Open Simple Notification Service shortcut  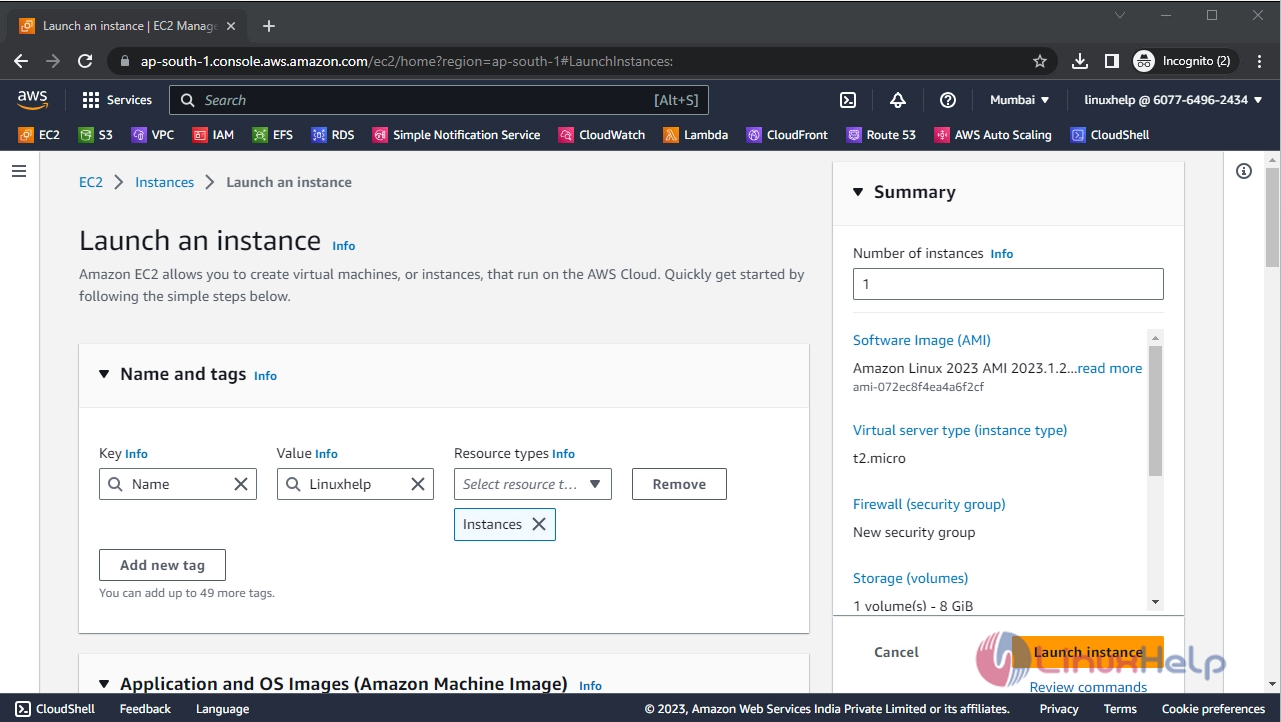pyautogui.click(x=456, y=135)
